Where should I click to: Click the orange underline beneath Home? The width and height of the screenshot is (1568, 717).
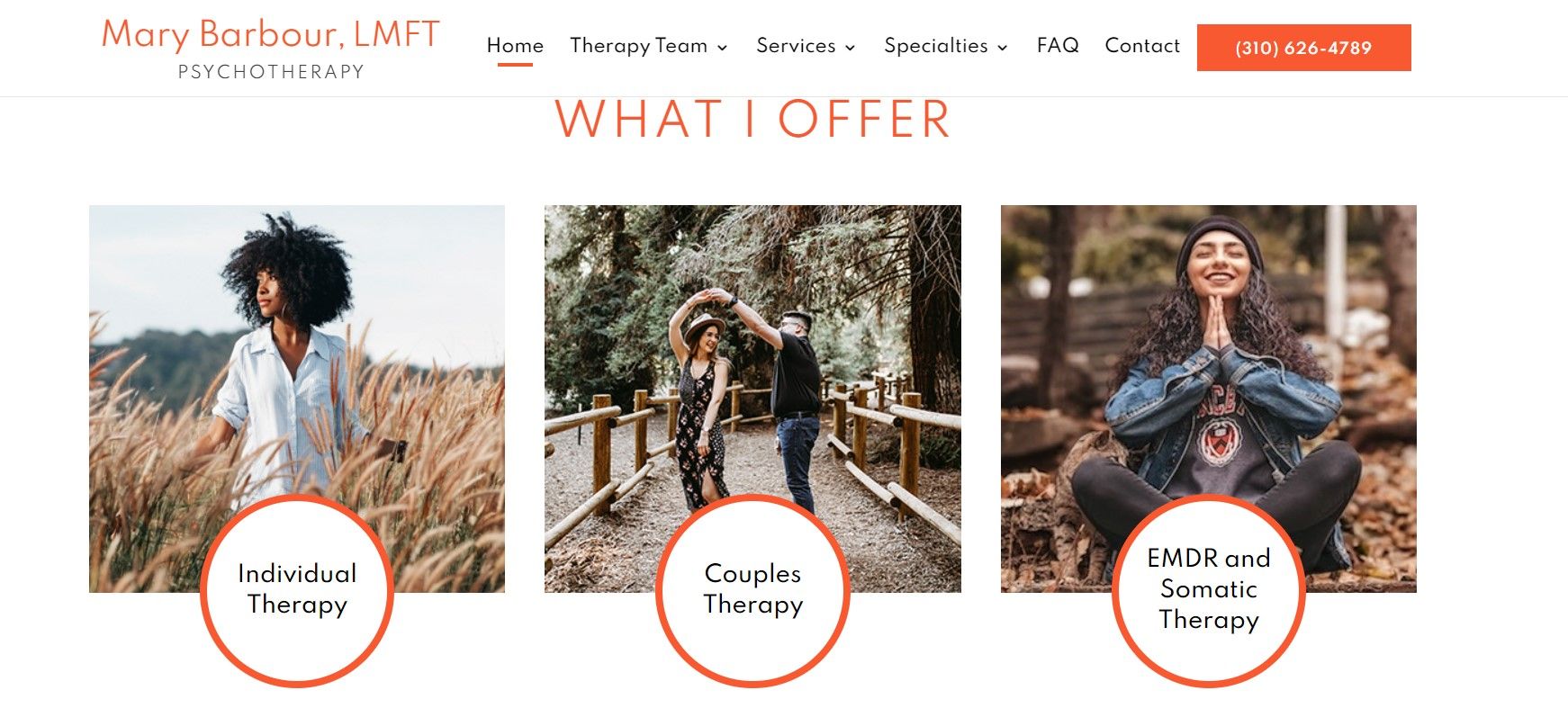pos(515,64)
